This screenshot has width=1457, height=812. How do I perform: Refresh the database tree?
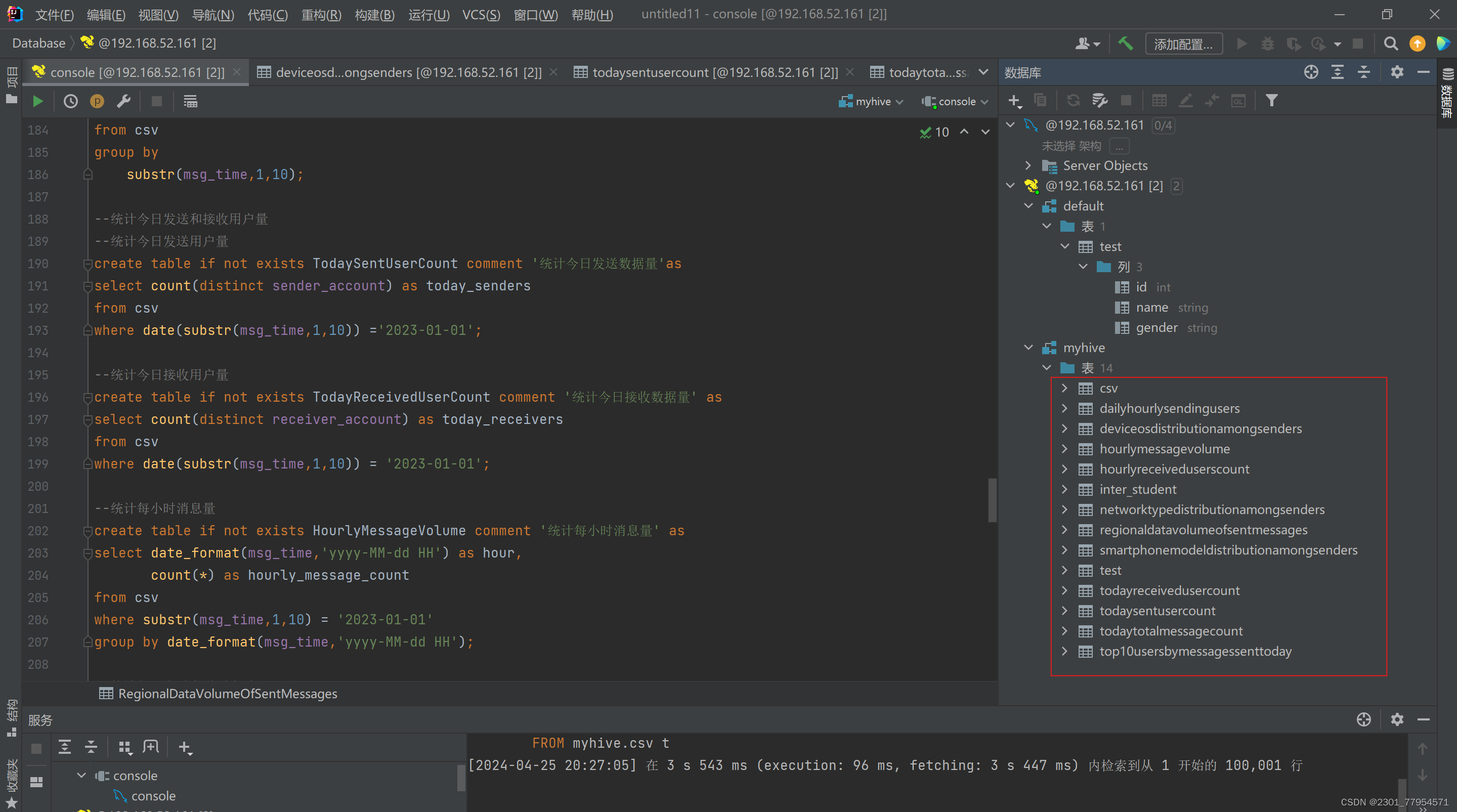coord(1074,101)
